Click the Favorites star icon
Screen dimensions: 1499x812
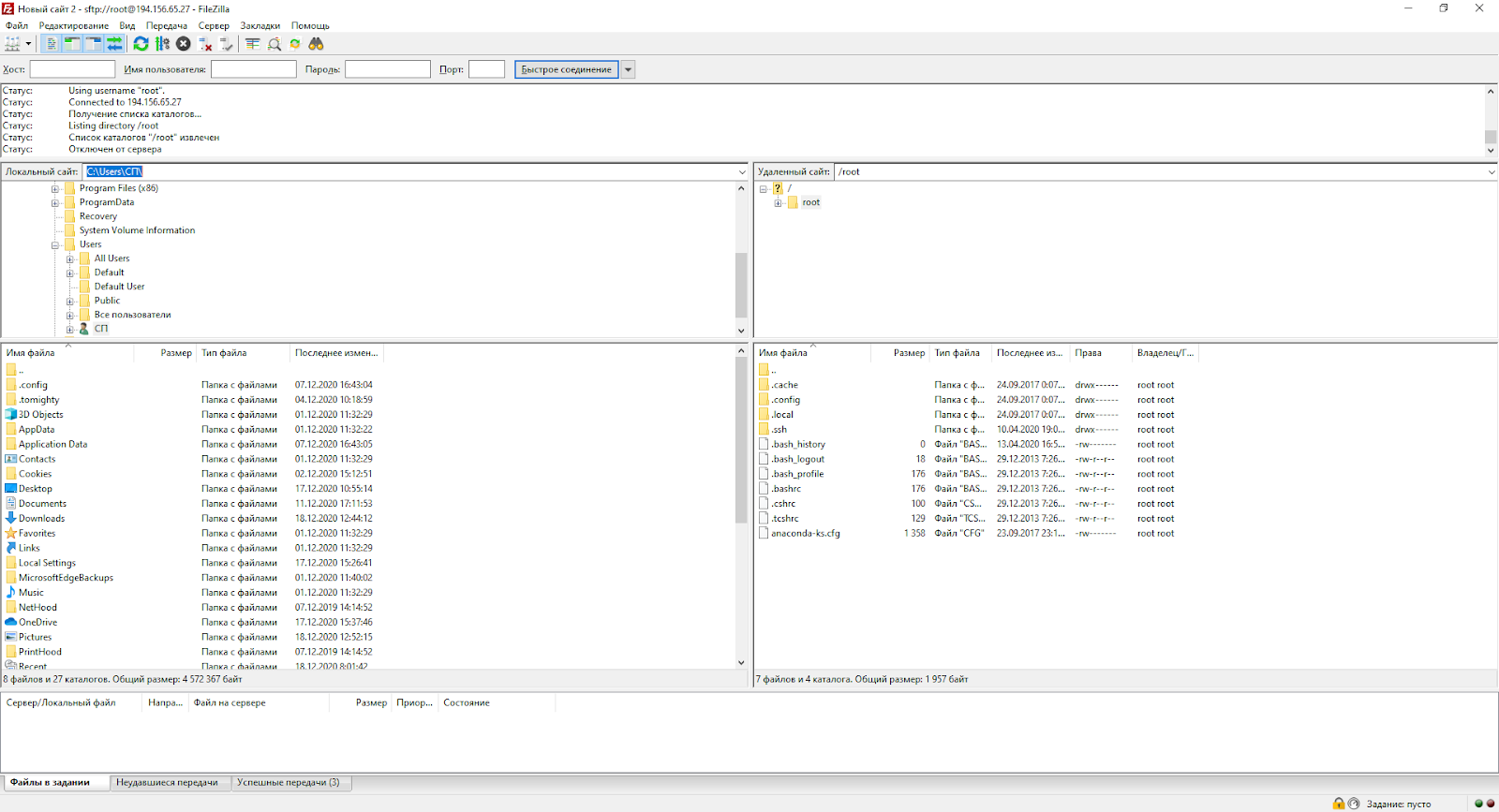pos(11,533)
